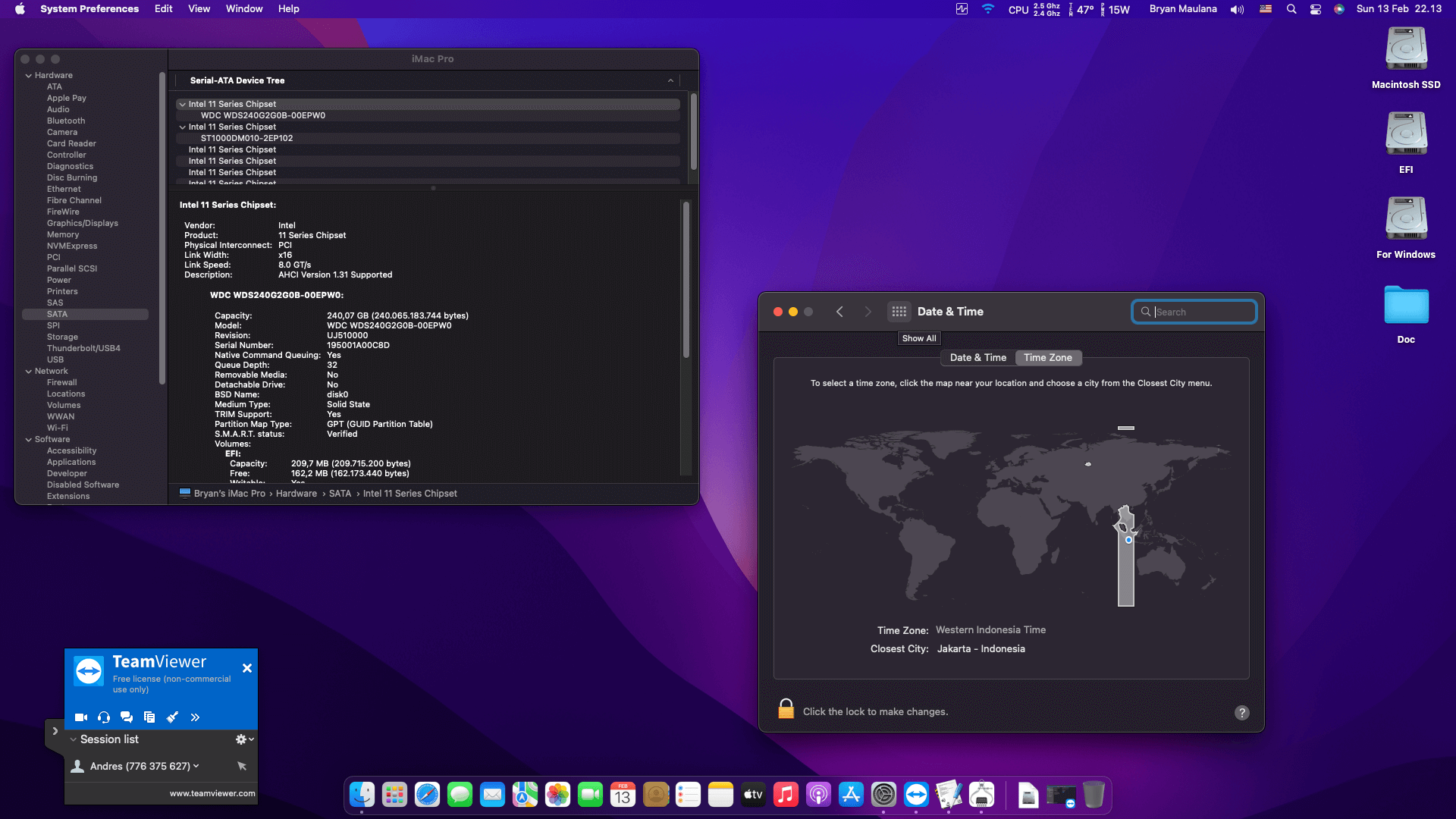Open the Help menu
The height and width of the screenshot is (819, 1456).
288,9
